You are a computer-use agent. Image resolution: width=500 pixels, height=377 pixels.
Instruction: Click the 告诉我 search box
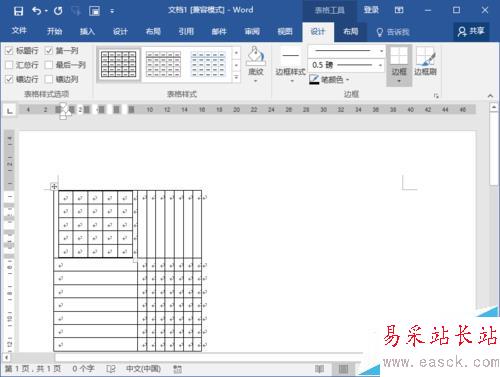pos(393,32)
